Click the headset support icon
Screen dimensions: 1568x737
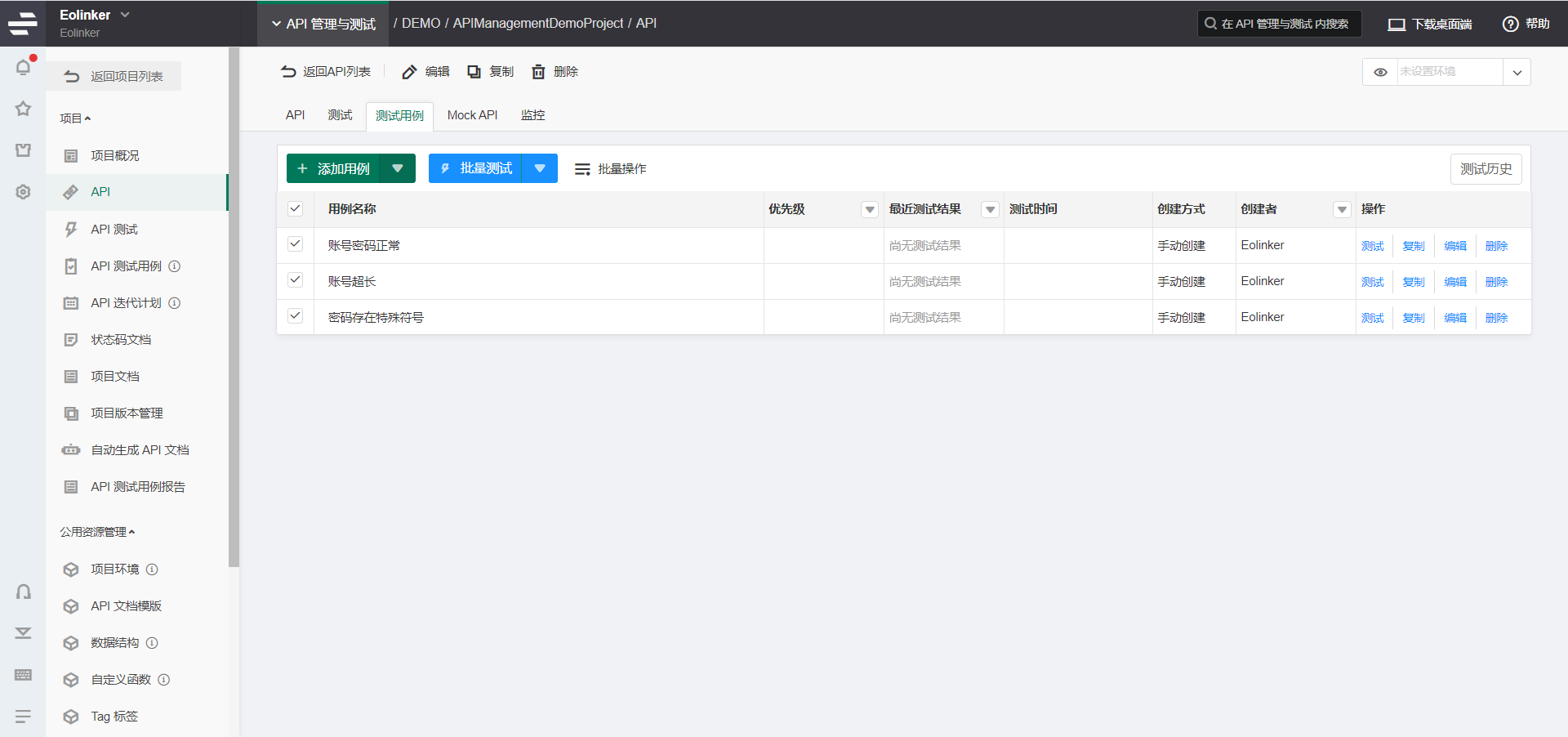tap(23, 592)
